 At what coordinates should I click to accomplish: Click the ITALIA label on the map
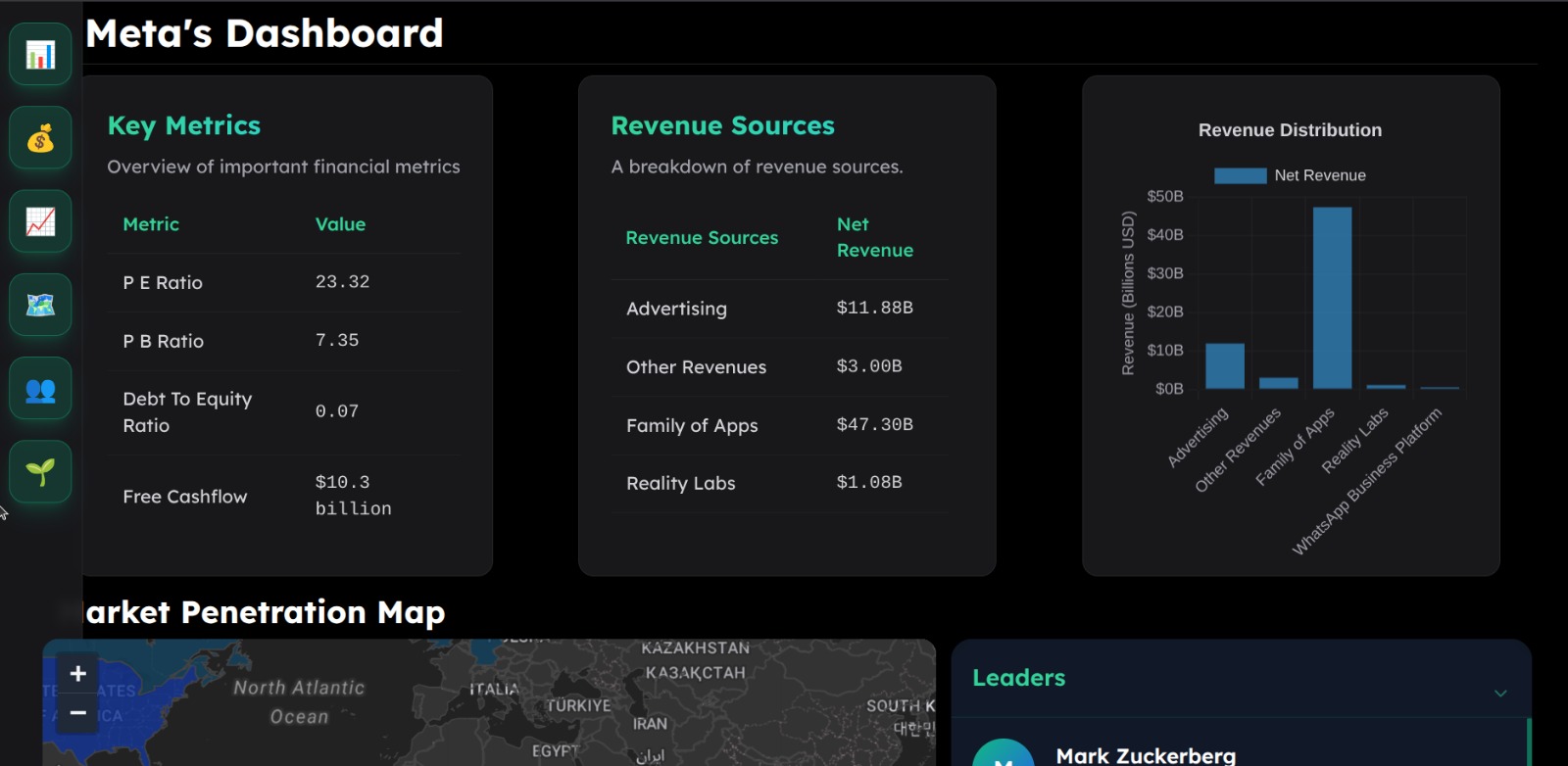(494, 690)
